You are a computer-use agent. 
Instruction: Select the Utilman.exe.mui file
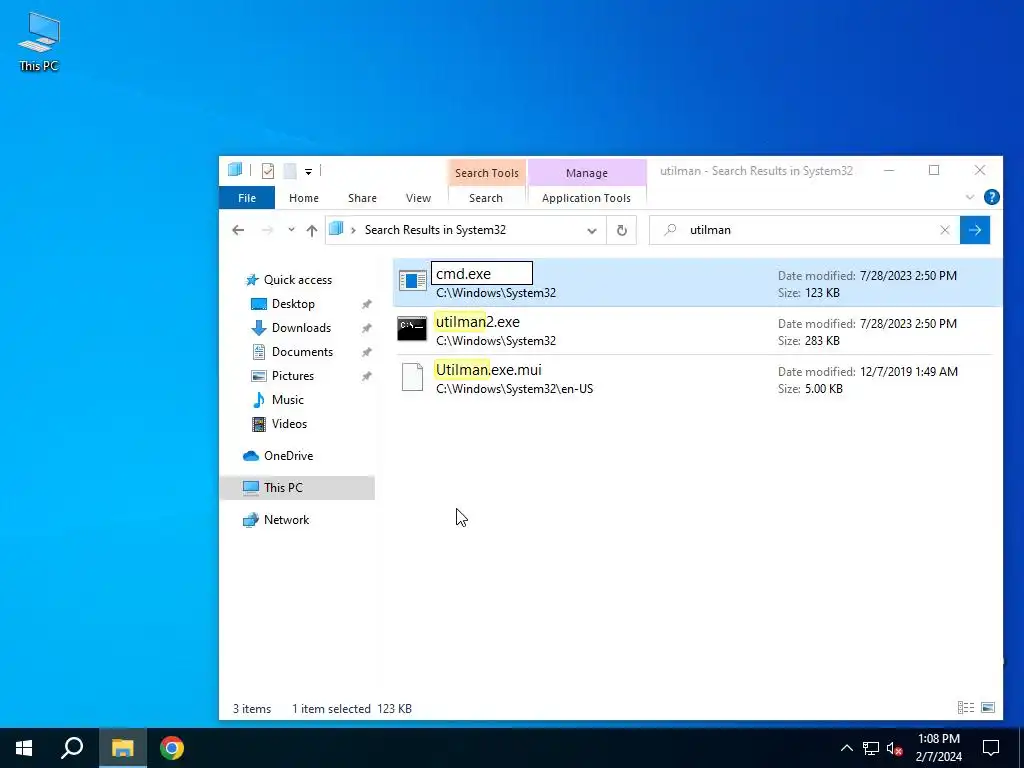[x=697, y=379]
